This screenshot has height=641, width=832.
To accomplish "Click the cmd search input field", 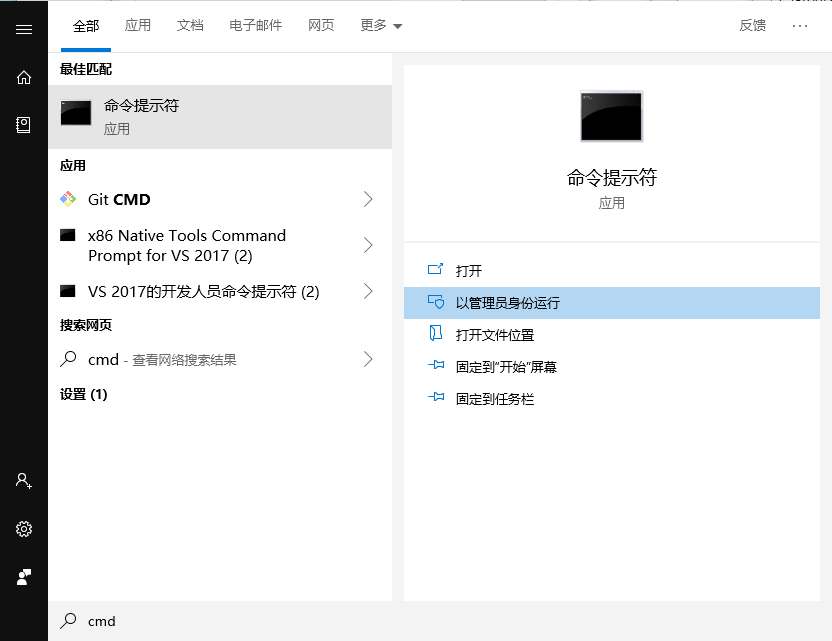I will tap(440, 621).
